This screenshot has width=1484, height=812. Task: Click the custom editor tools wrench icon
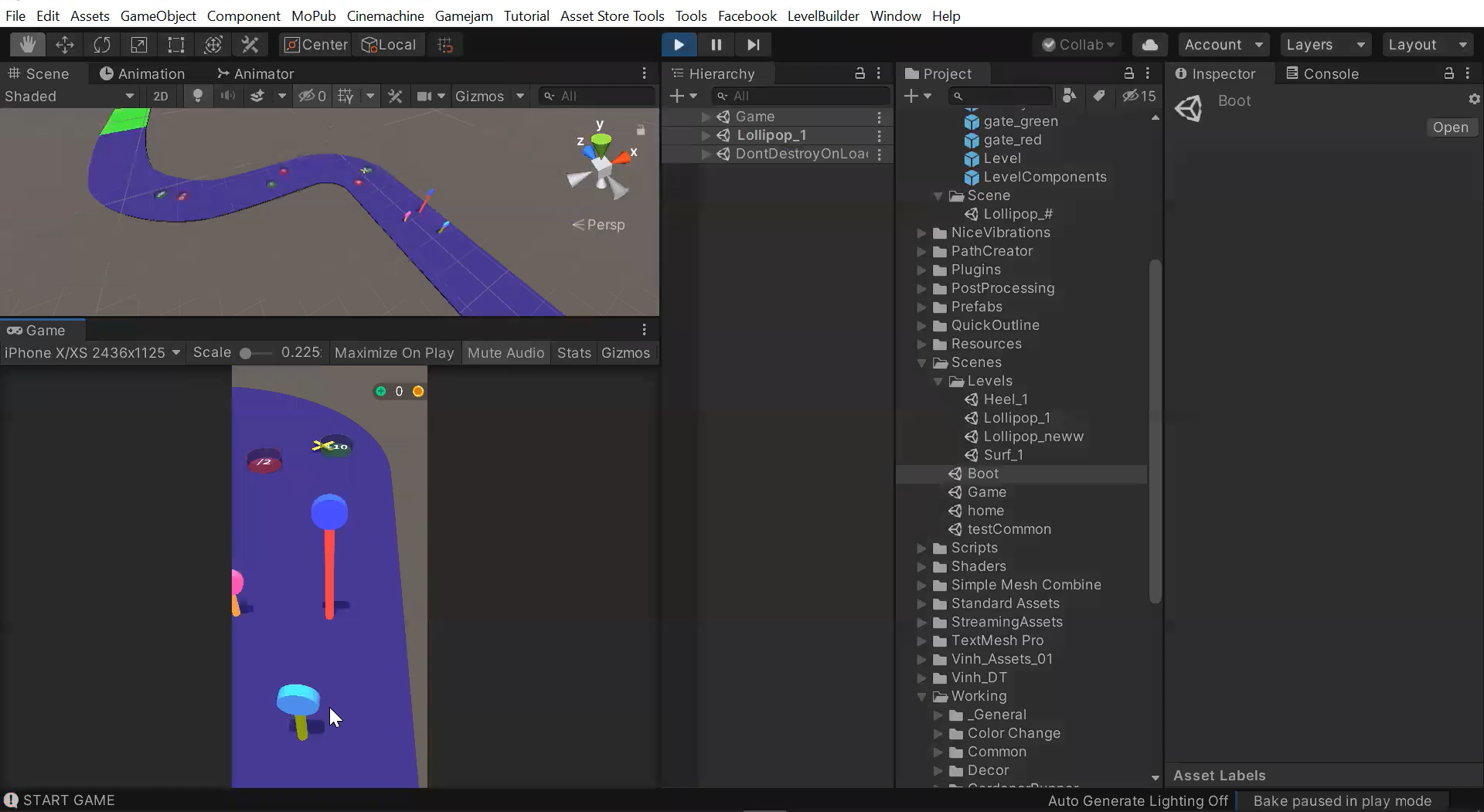coord(249,44)
